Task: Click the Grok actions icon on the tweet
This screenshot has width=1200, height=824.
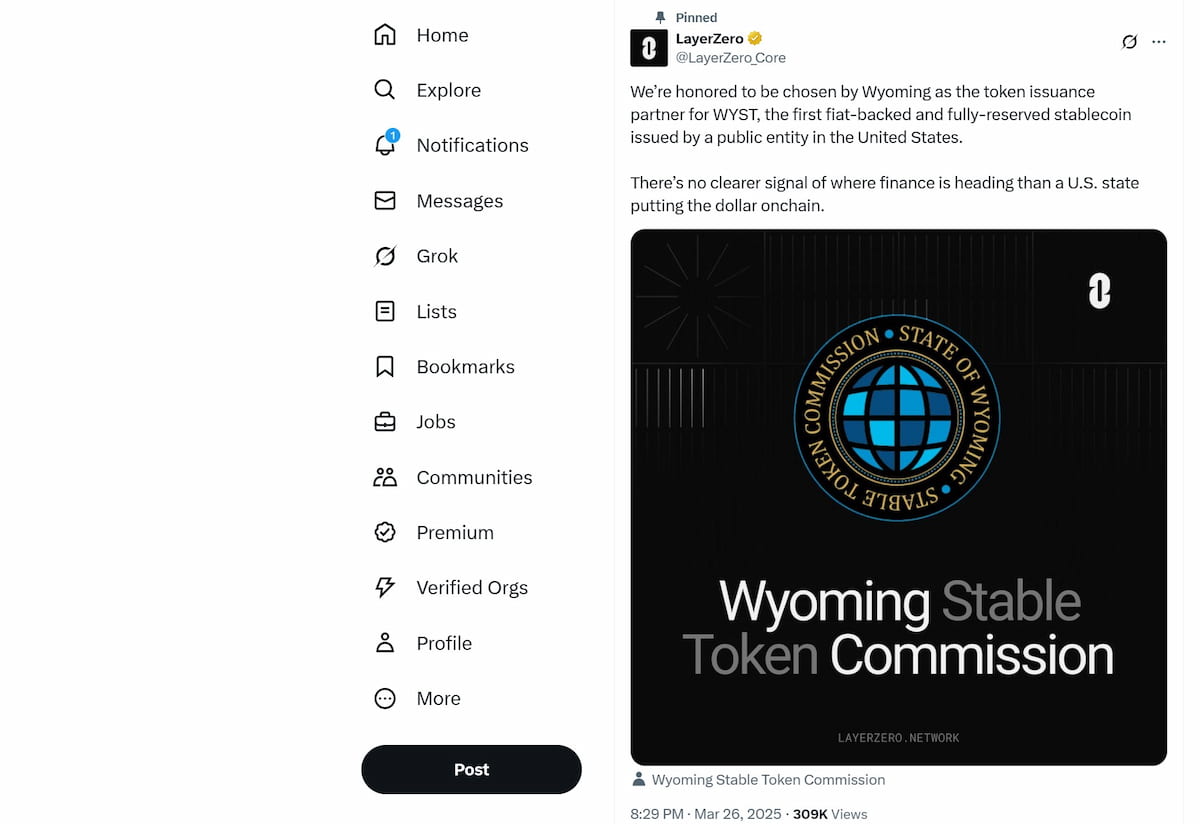Action: (x=1130, y=41)
